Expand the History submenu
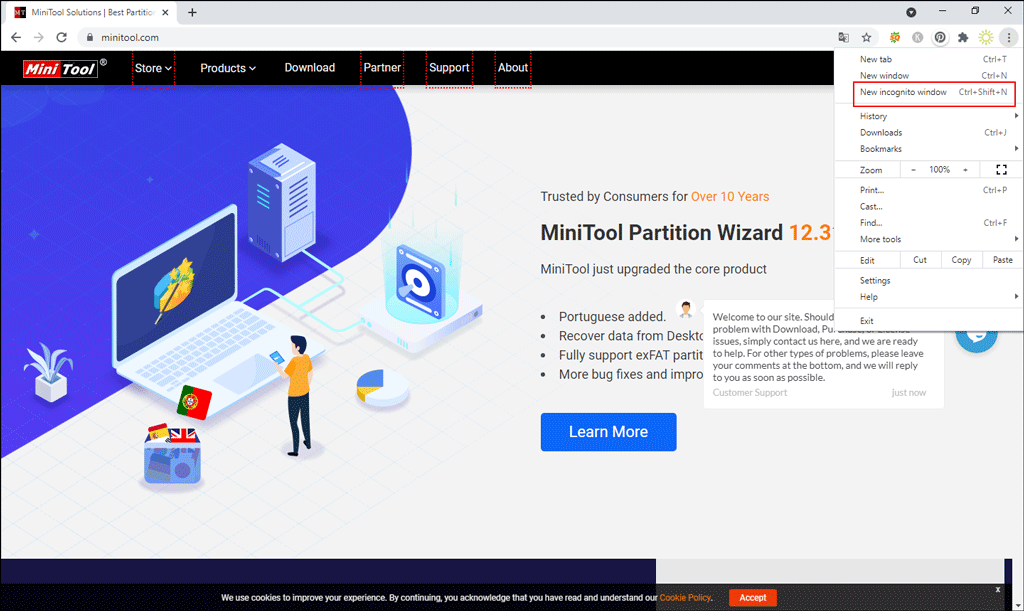Image resolution: width=1024 pixels, height=611 pixels. click(929, 116)
